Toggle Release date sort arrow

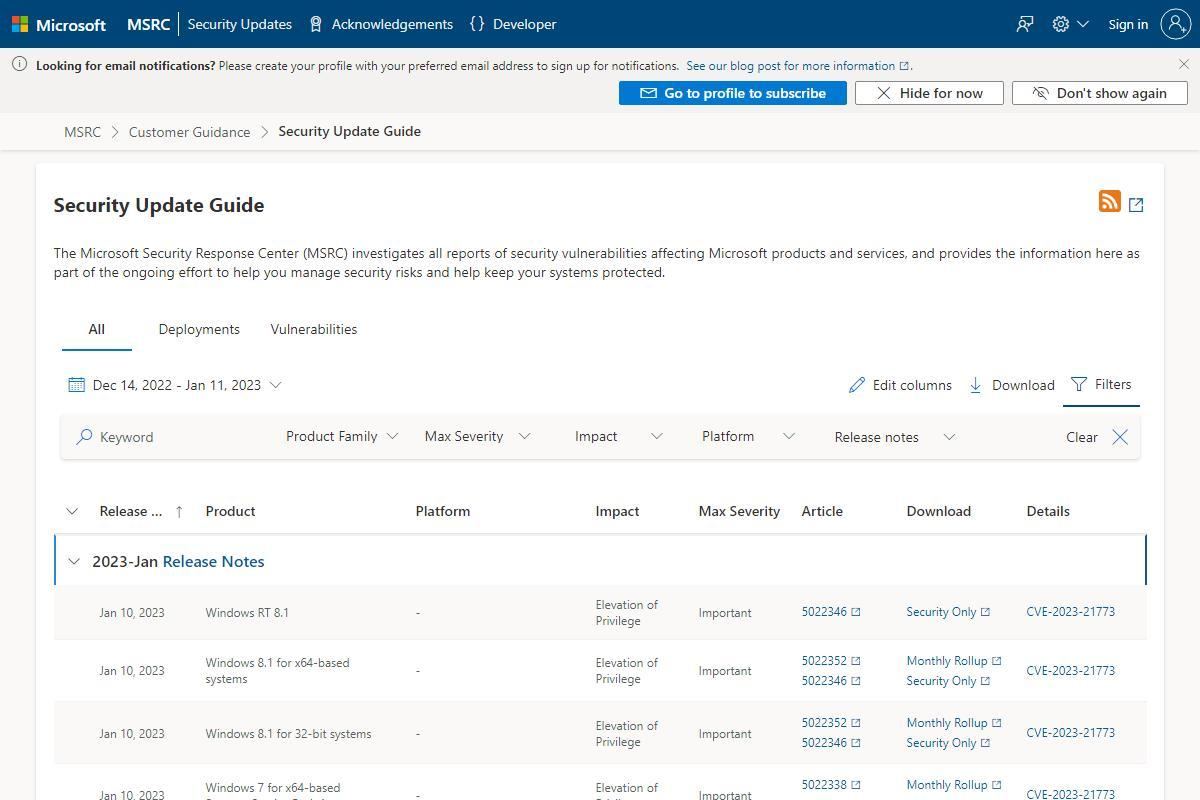pyautogui.click(x=179, y=511)
